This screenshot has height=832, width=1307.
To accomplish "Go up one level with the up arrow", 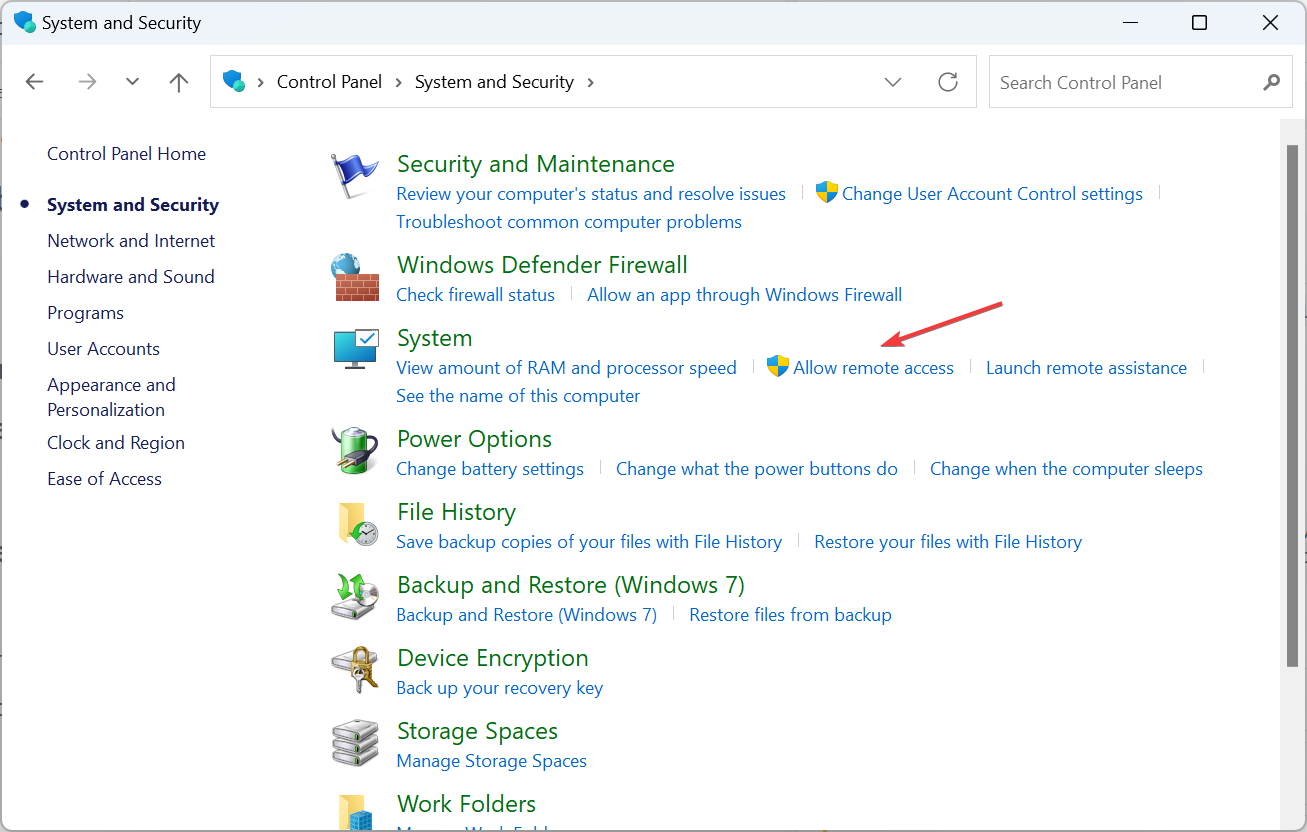I will coord(179,82).
